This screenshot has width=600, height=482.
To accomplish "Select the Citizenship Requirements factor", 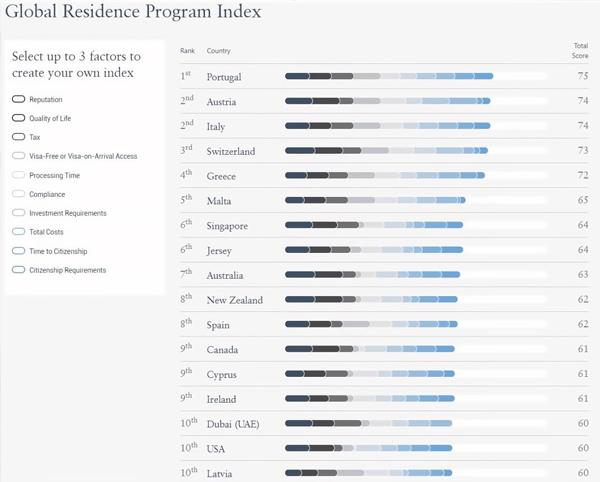I will click(x=18, y=270).
